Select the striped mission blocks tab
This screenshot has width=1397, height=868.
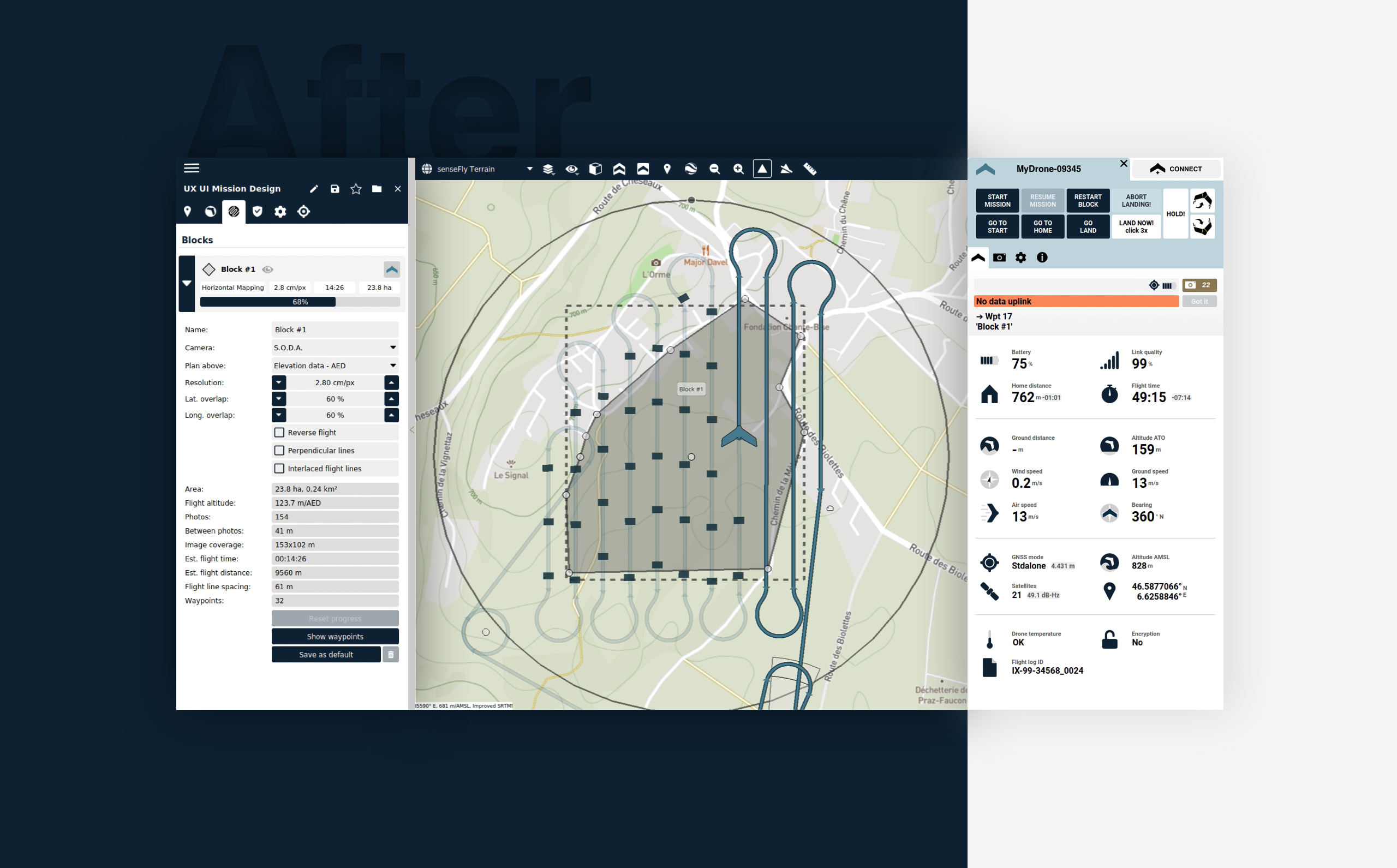[234, 212]
